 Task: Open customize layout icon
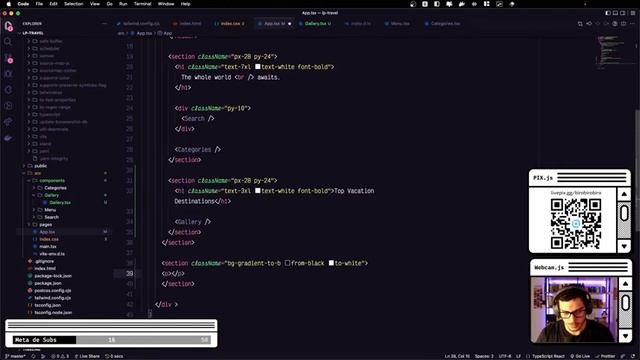pyautogui.click(x=633, y=13)
